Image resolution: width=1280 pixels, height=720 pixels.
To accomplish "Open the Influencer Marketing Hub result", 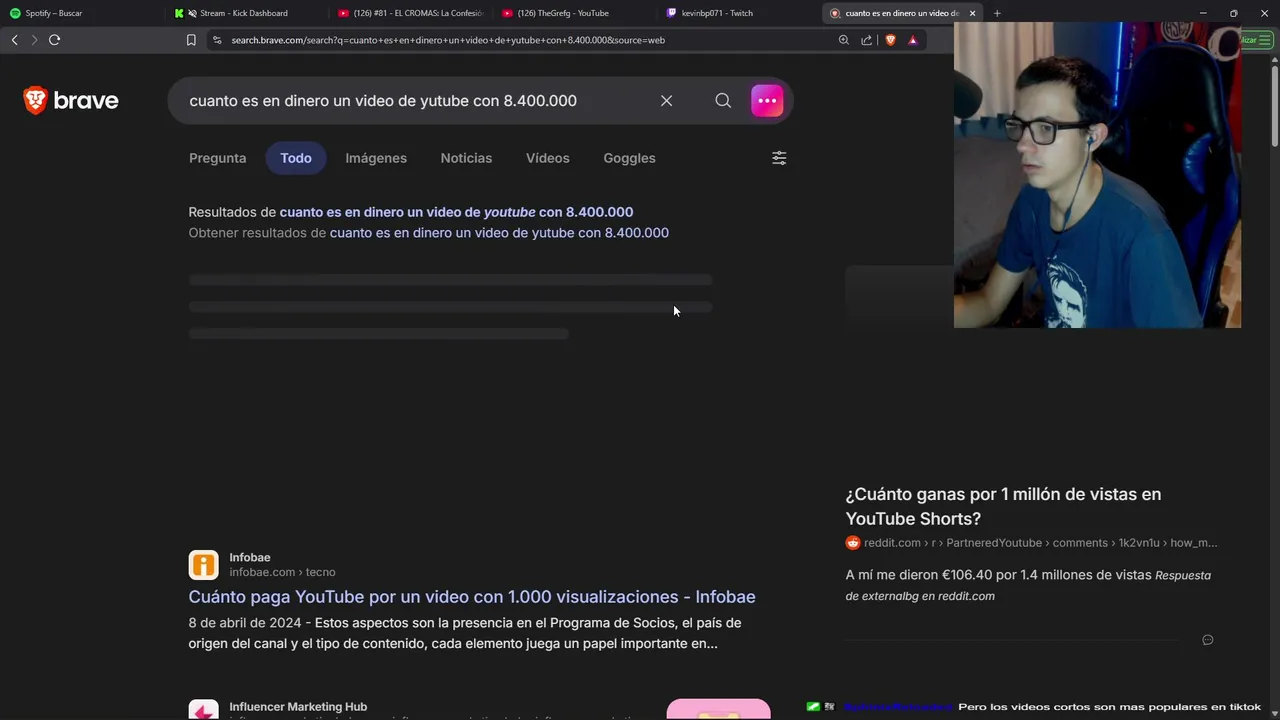I will (x=298, y=707).
